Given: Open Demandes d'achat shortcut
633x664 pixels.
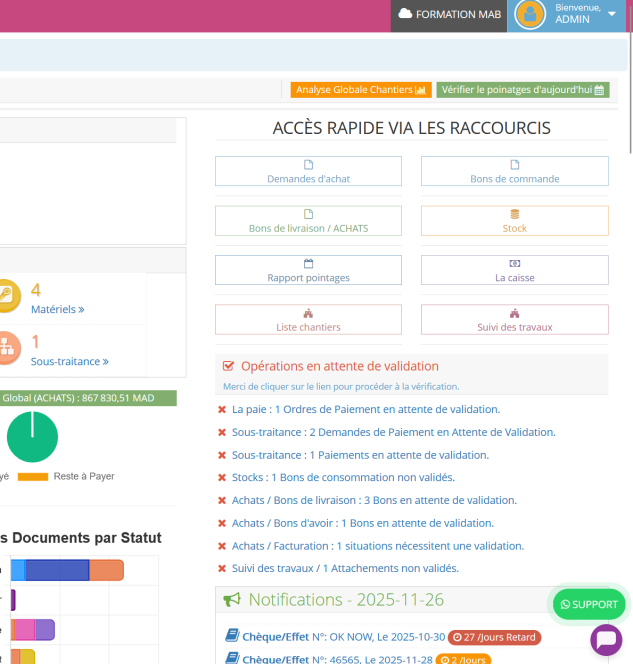Looking at the screenshot, I should pos(308,171).
